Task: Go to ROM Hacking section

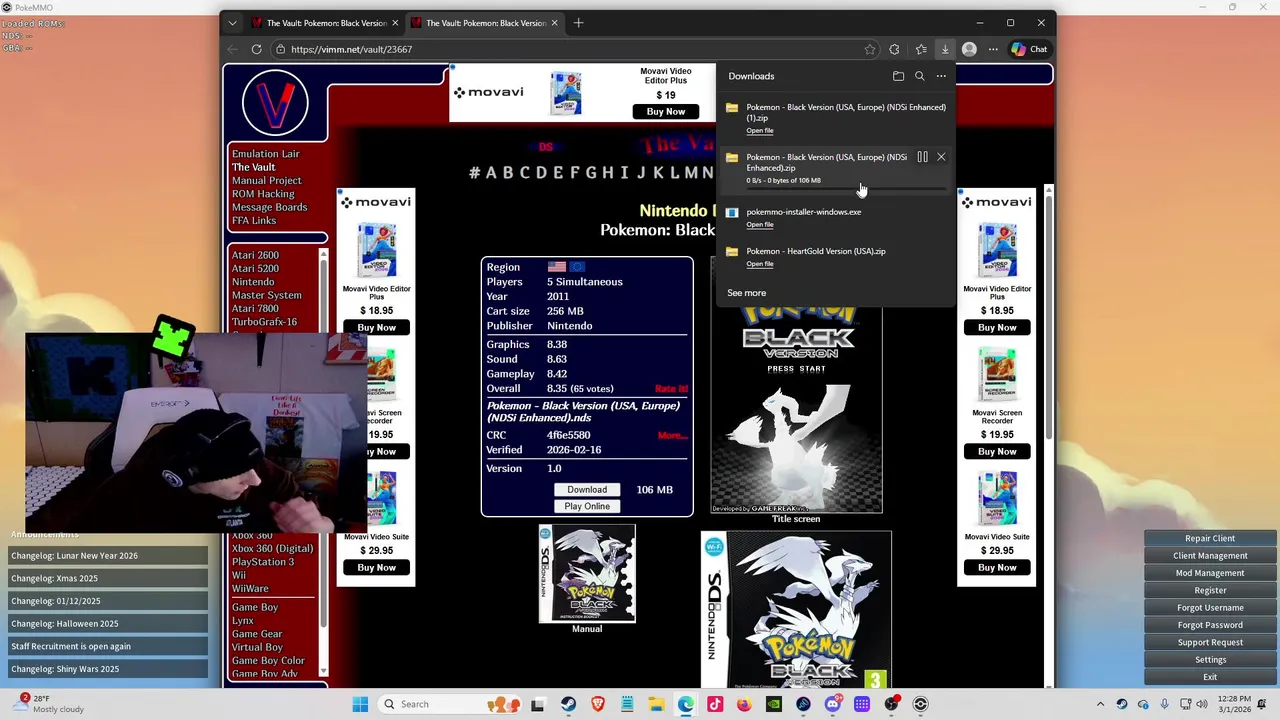Action: click(263, 194)
